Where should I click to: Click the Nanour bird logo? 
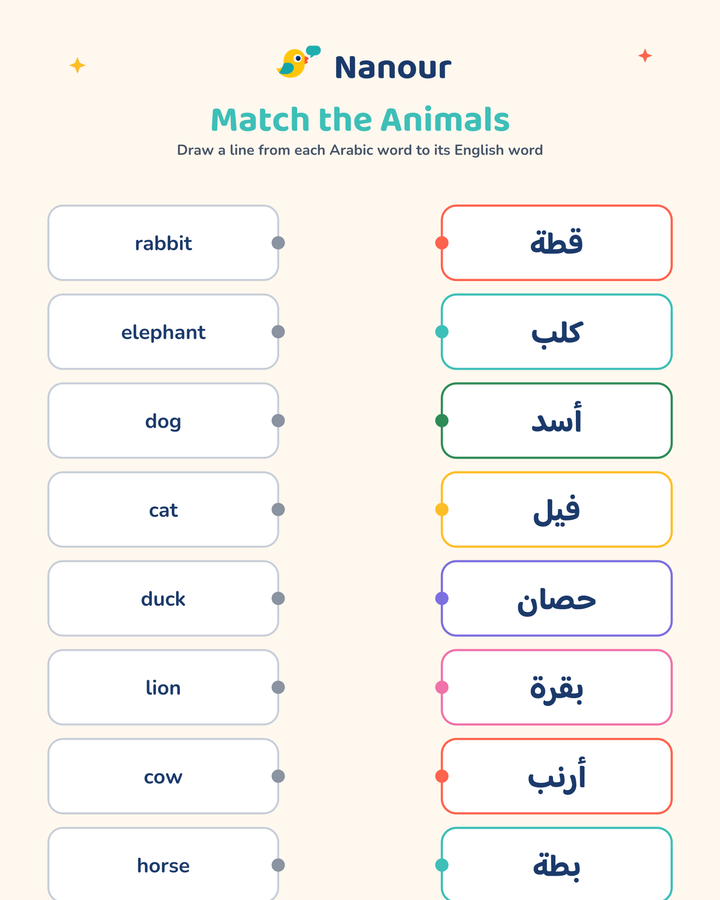pos(298,62)
